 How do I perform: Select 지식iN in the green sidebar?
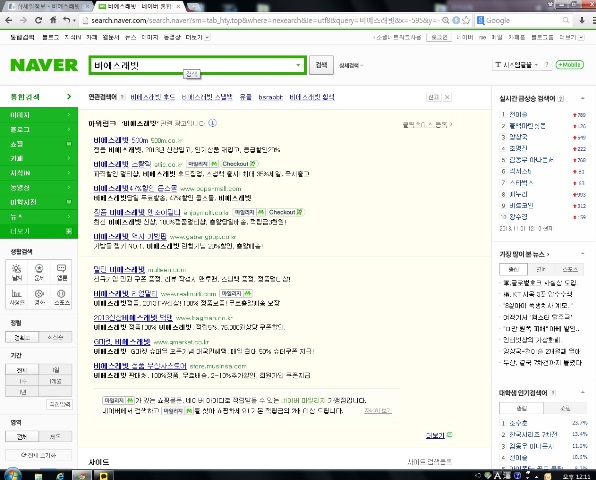(39, 173)
